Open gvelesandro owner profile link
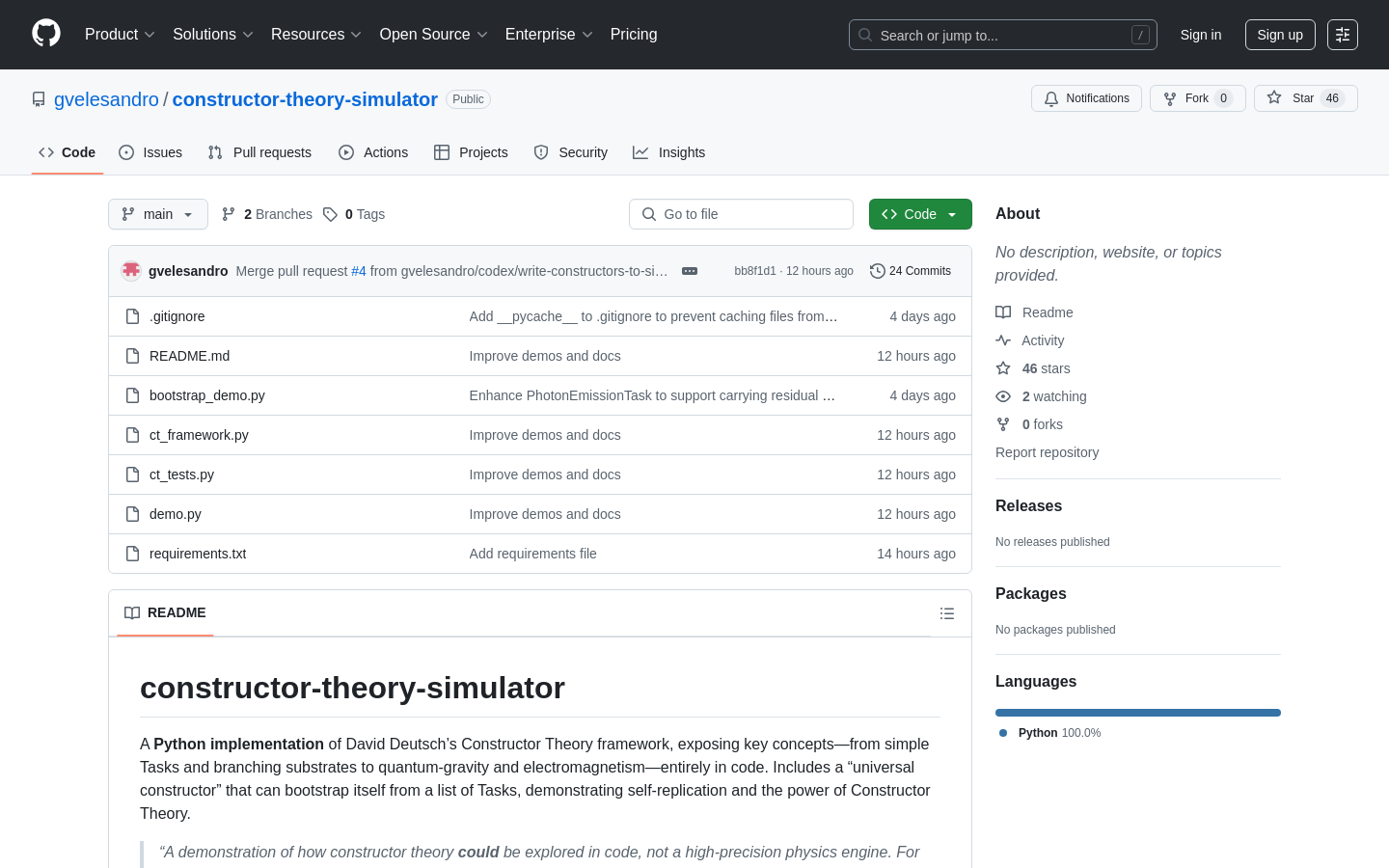Image resolution: width=1389 pixels, height=868 pixels. tap(106, 99)
